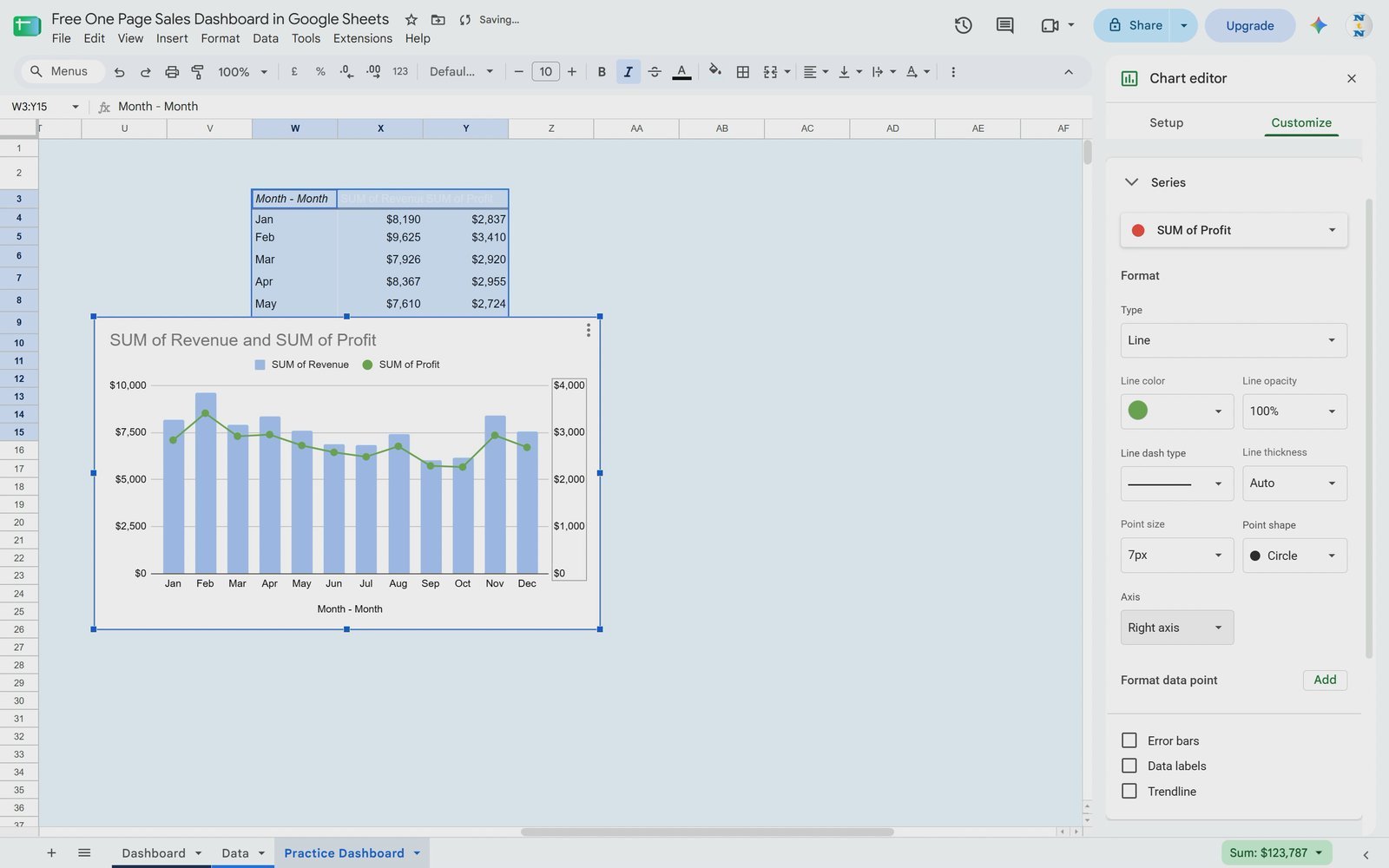
Task: Open the Line dash type dropdown
Action: [1176, 483]
